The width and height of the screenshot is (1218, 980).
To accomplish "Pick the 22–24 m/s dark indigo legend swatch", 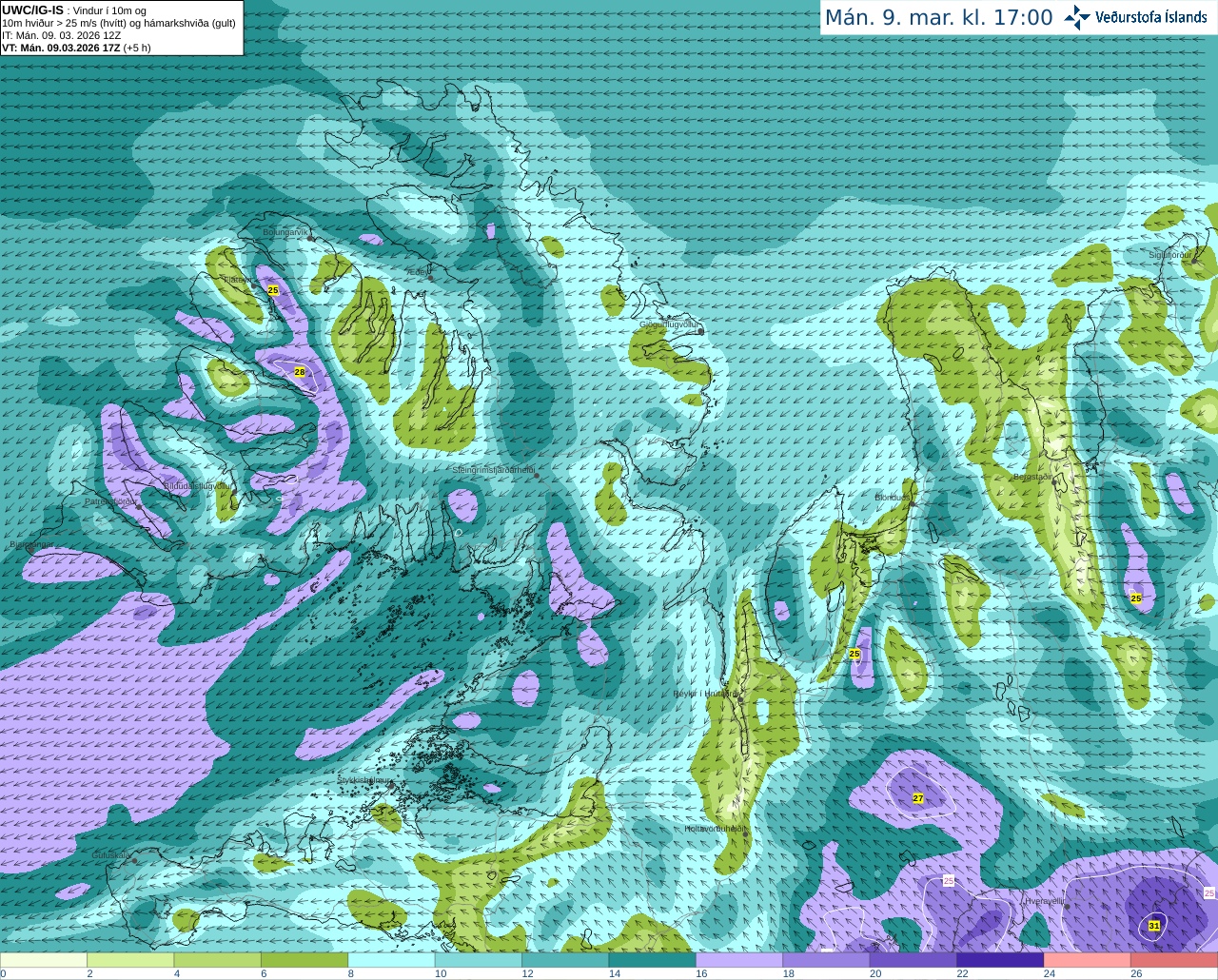I will tap(1000, 960).
